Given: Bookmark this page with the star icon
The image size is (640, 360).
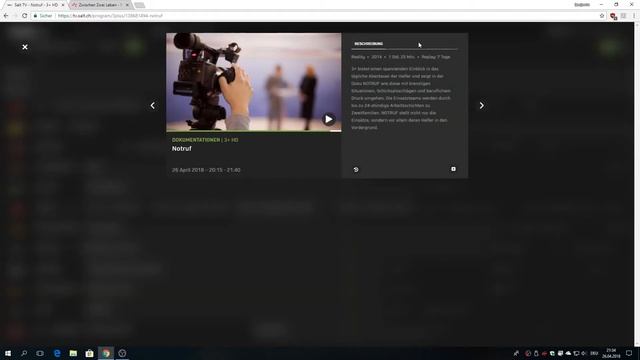Looking at the screenshot, I should tap(602, 16).
